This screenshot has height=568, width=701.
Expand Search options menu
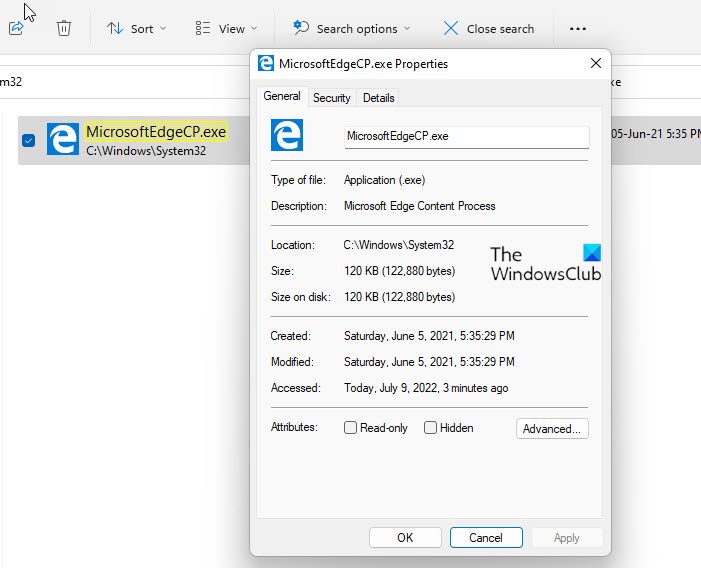[351, 29]
